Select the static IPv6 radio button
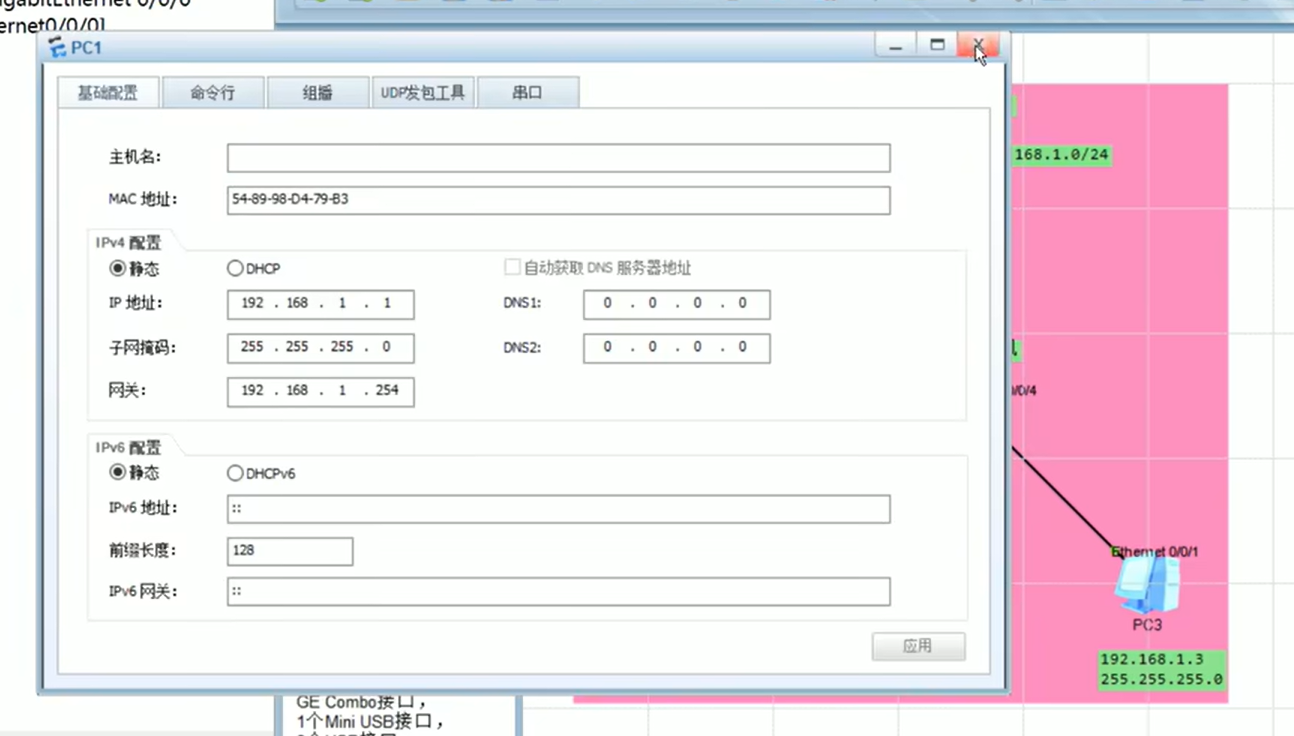1294x736 pixels. coord(117,472)
